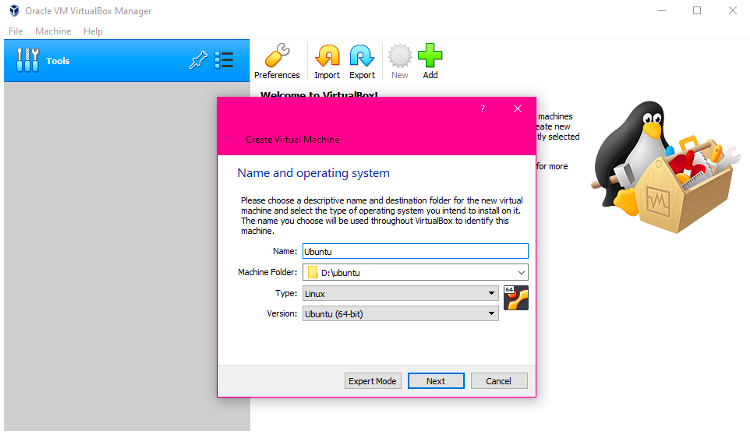Click the Cancel button
The height and width of the screenshot is (443, 750).
point(499,381)
